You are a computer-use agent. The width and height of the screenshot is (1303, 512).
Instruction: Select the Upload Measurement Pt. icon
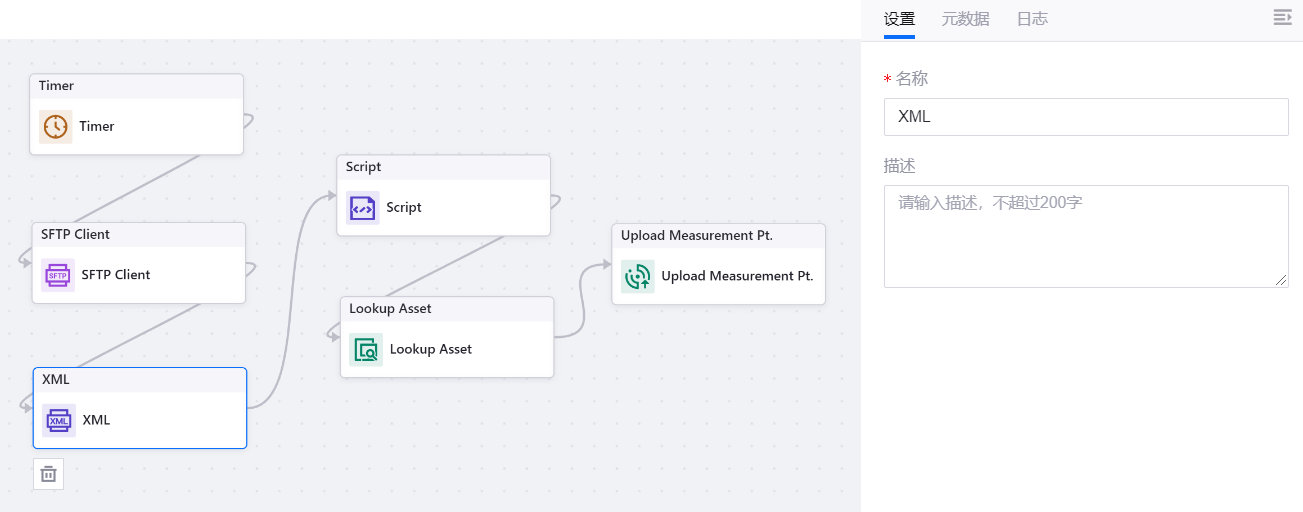[637, 276]
